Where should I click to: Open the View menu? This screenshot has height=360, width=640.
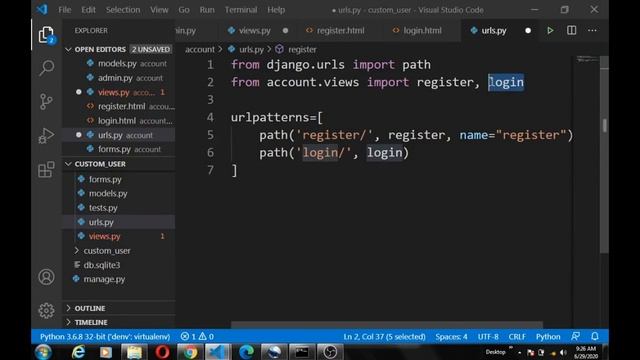click(x=159, y=10)
